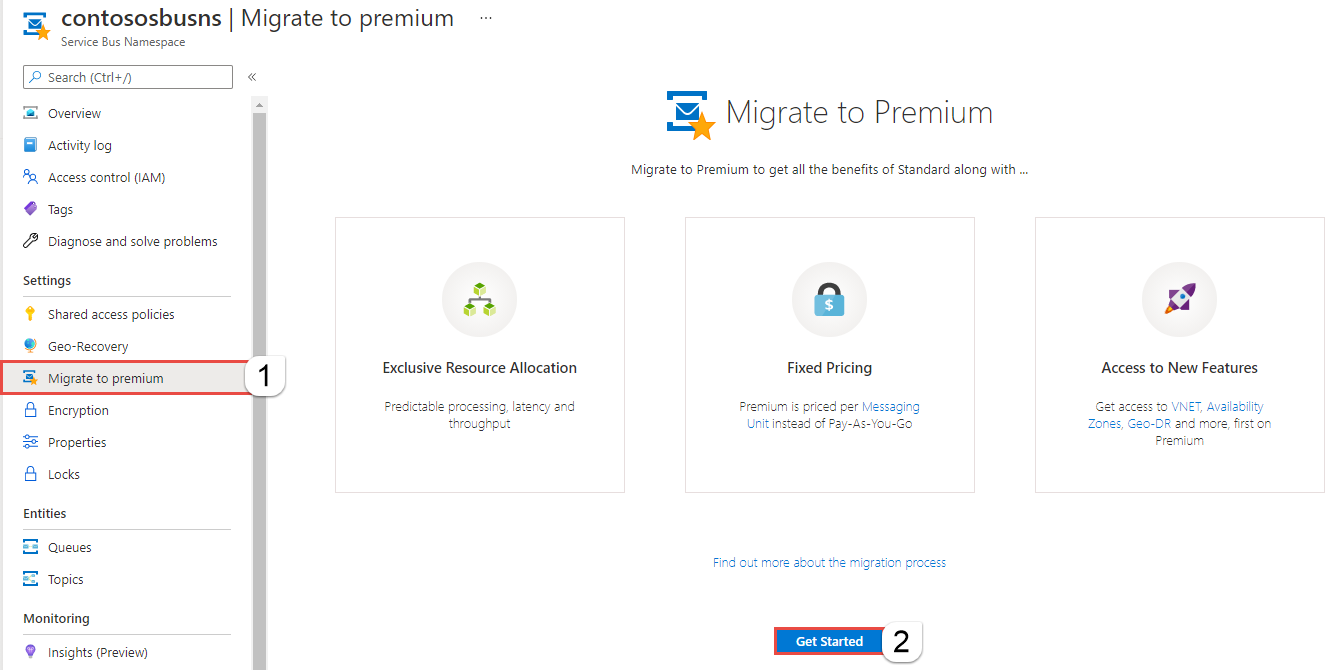Screen dimensions: 1341x670
Task: Open the migration process info link
Action: point(828,562)
